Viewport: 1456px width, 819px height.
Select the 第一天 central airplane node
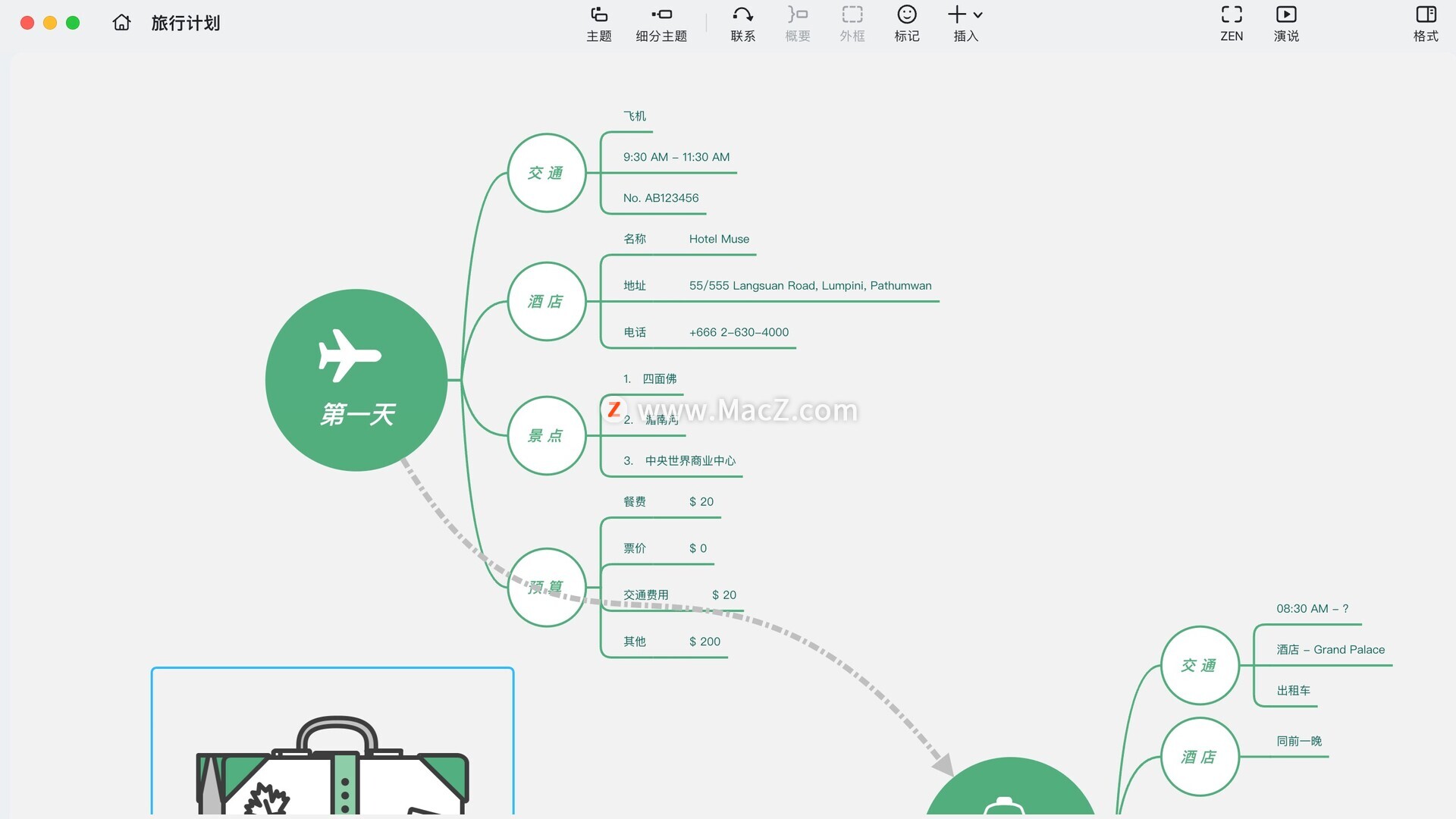point(356,380)
